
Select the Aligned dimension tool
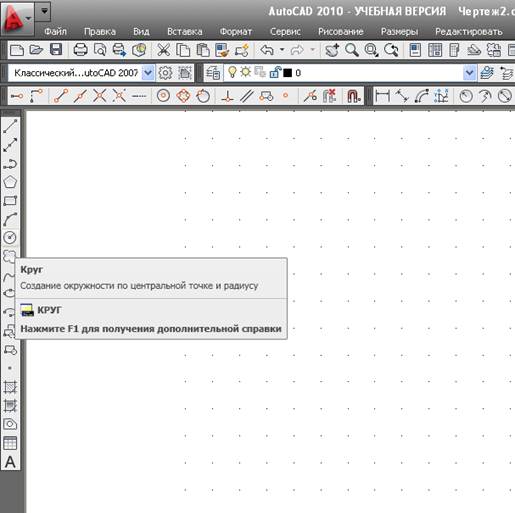pyautogui.click(x=402, y=96)
